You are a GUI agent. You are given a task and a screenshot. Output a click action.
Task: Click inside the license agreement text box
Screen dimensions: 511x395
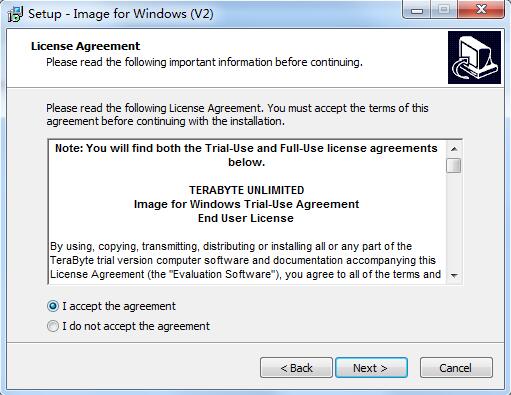point(247,212)
